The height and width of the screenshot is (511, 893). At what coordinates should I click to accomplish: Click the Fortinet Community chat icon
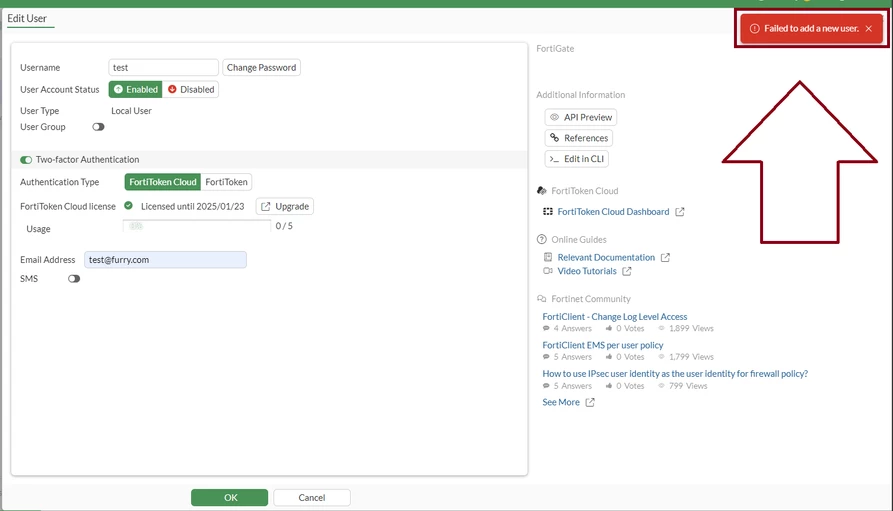coord(542,299)
